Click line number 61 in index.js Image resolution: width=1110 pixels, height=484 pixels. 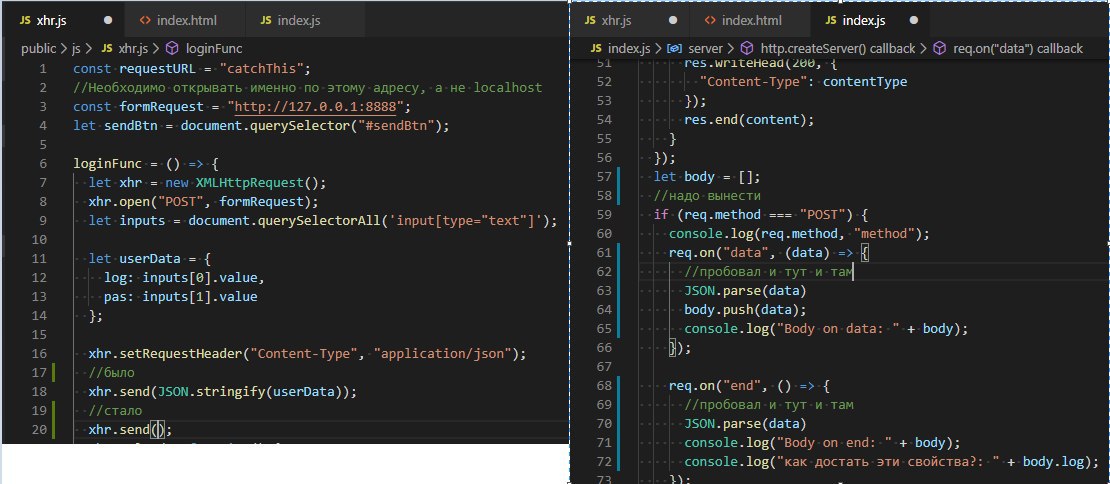pyautogui.click(x=604, y=253)
